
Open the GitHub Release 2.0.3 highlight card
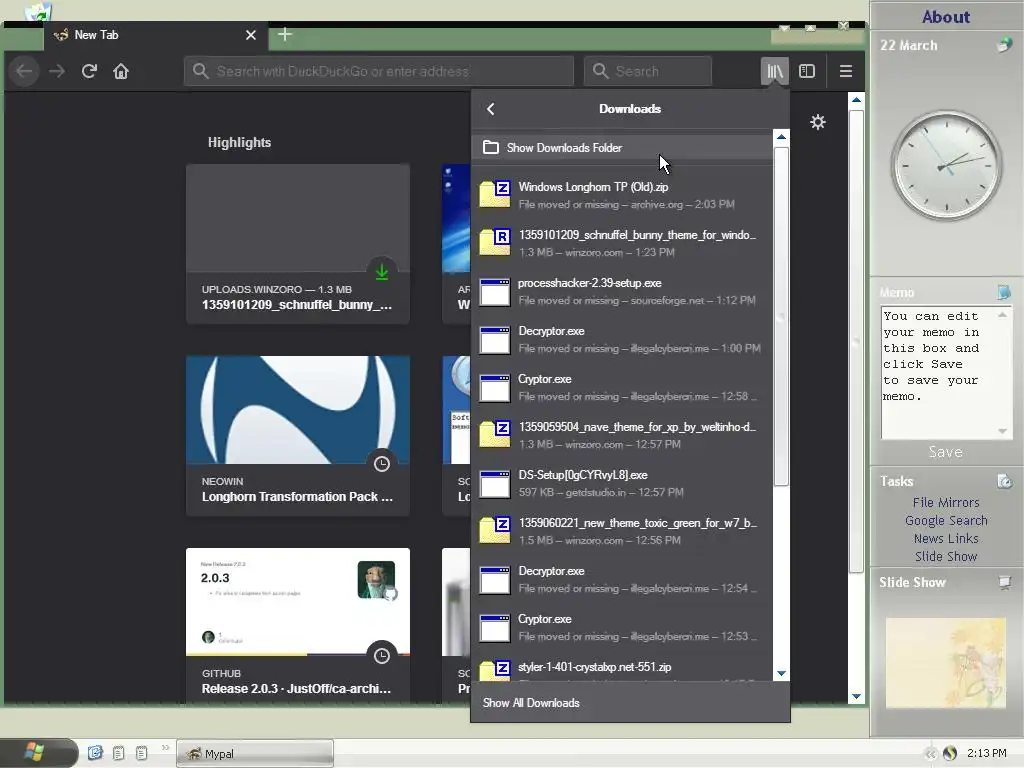[x=298, y=625]
